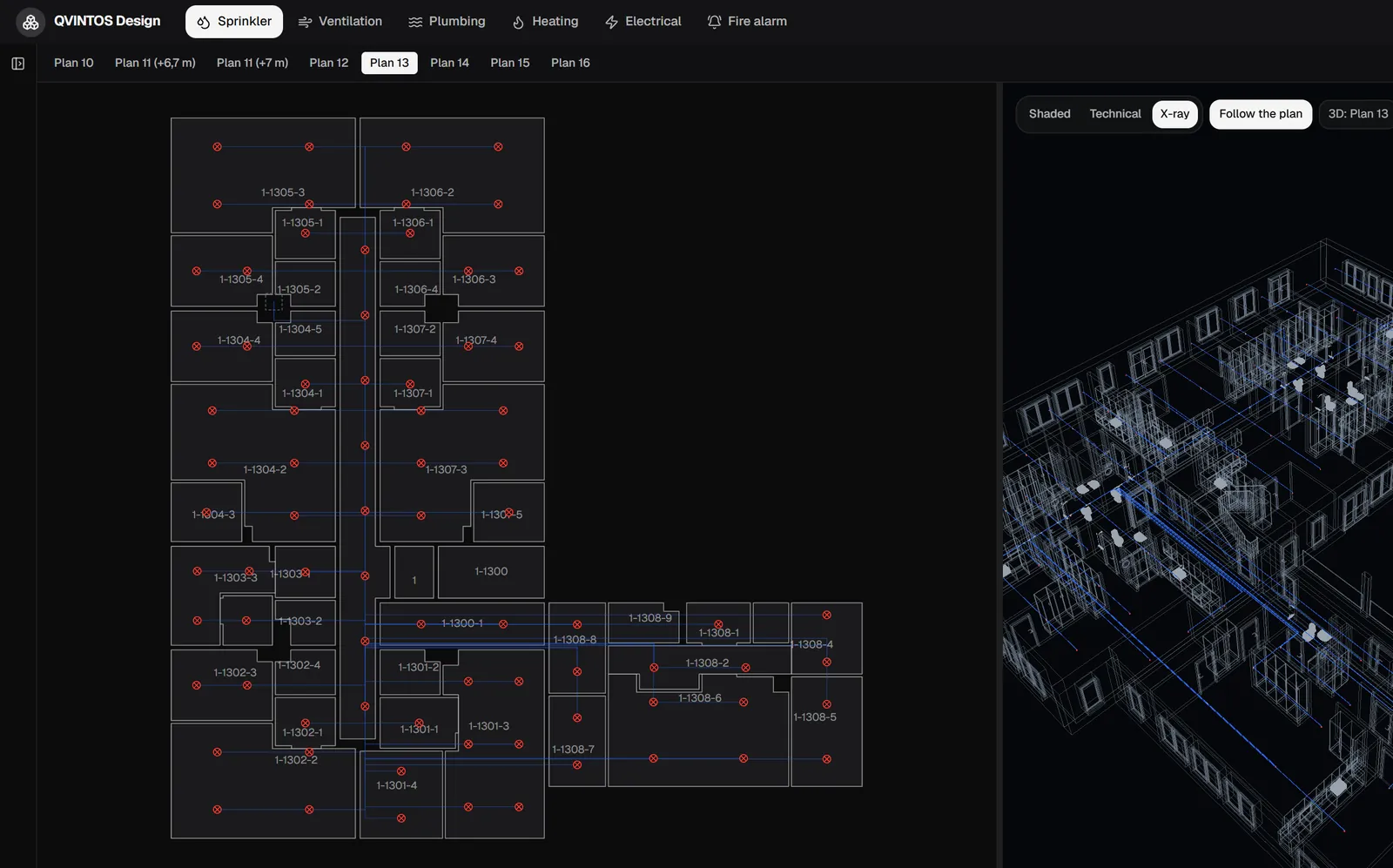Viewport: 1393px width, 868px height.
Task: Click room label 1-1304-2
Action: (x=265, y=469)
